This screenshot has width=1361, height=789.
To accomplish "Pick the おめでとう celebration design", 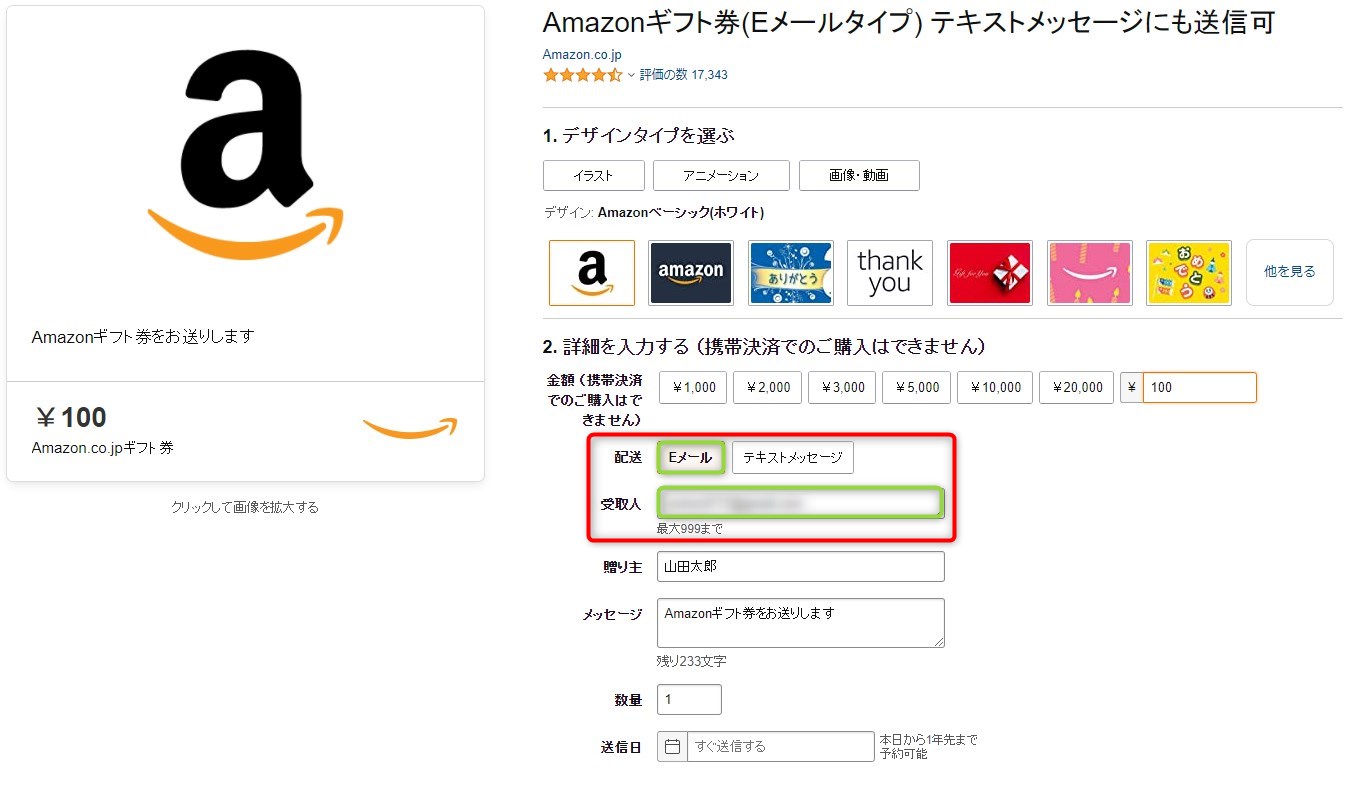I will click(x=1188, y=272).
